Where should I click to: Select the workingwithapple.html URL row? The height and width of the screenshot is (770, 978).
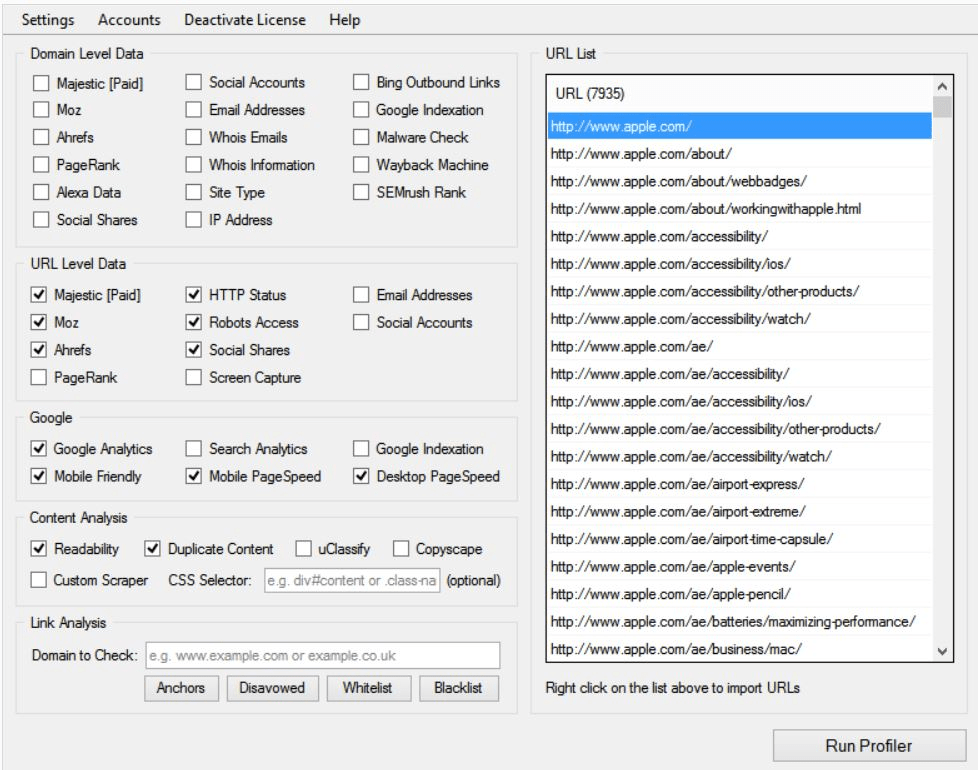tap(740, 208)
